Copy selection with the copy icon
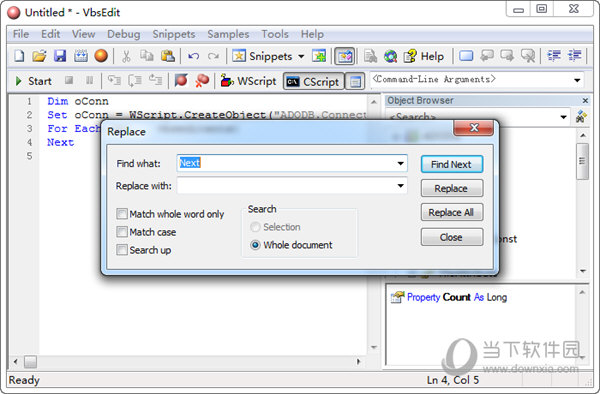Image resolution: width=600 pixels, height=394 pixels. pos(147,56)
